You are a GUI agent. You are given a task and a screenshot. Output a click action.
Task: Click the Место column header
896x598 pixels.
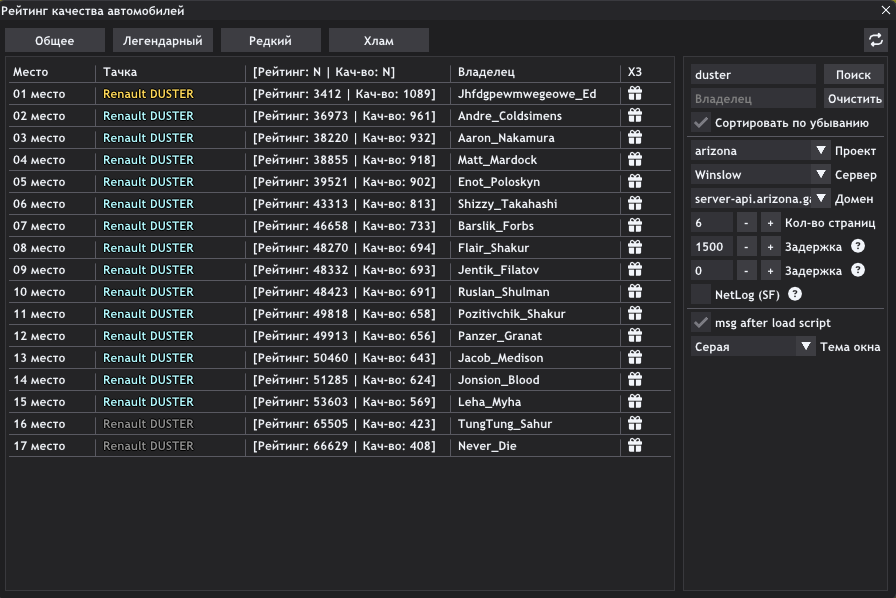click(31, 72)
